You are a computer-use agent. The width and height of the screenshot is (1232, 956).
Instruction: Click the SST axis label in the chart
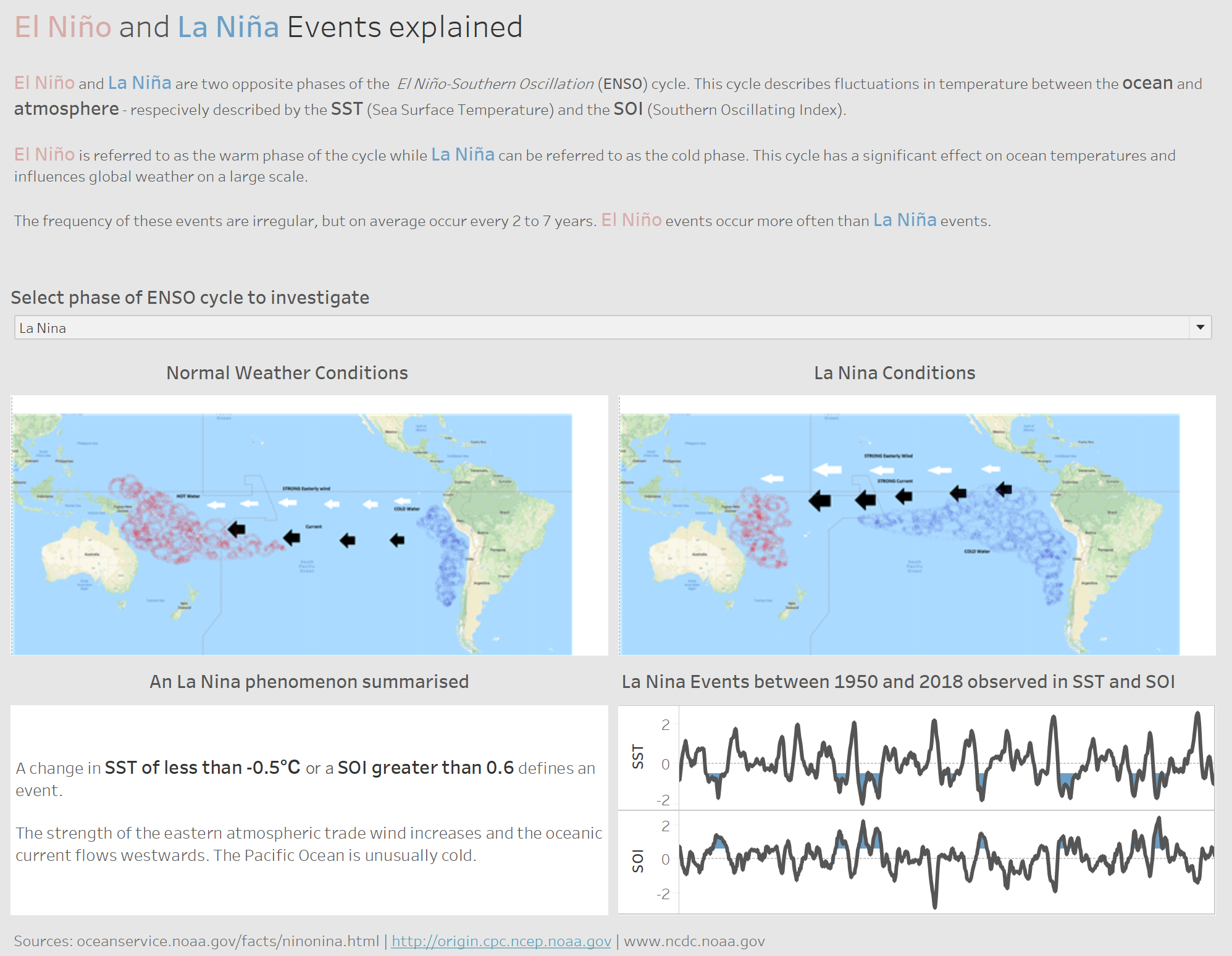pos(638,757)
